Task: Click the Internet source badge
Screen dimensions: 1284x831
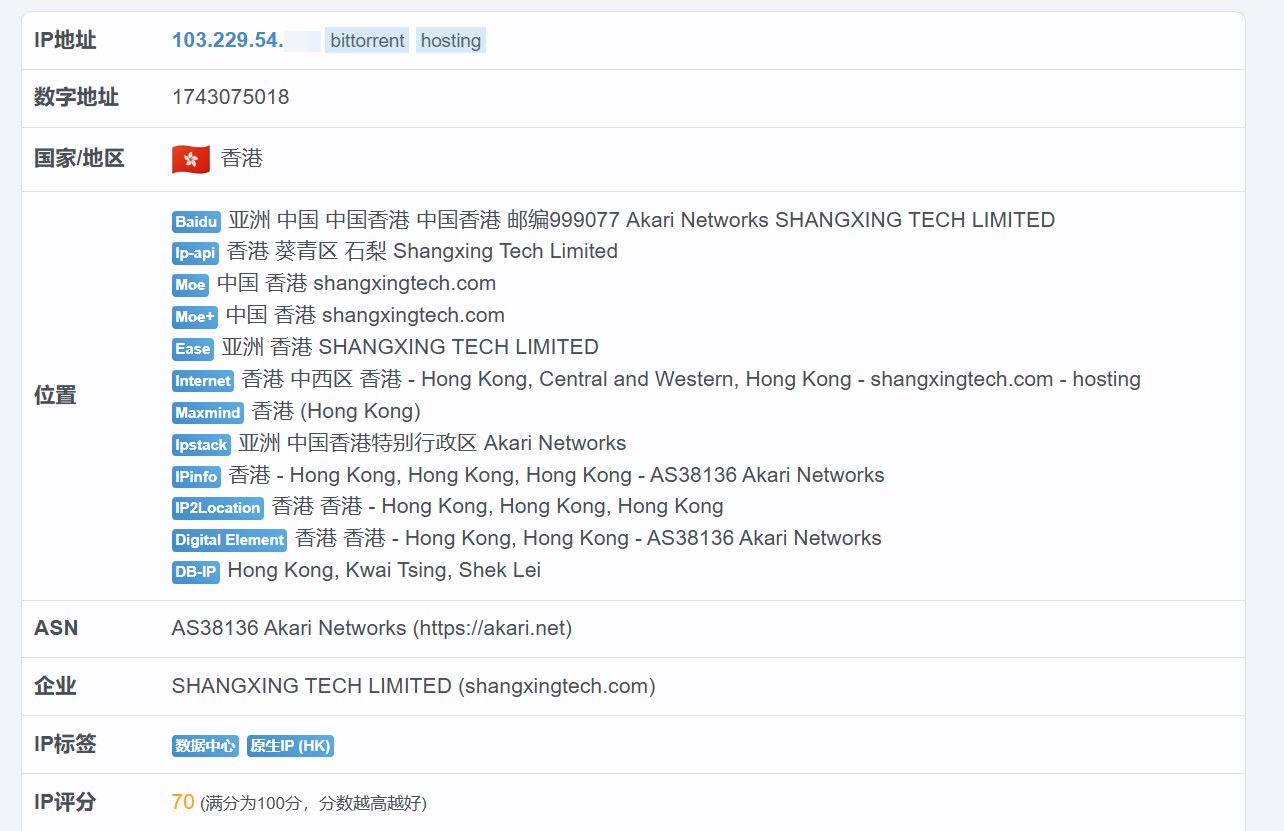Action: (x=203, y=381)
